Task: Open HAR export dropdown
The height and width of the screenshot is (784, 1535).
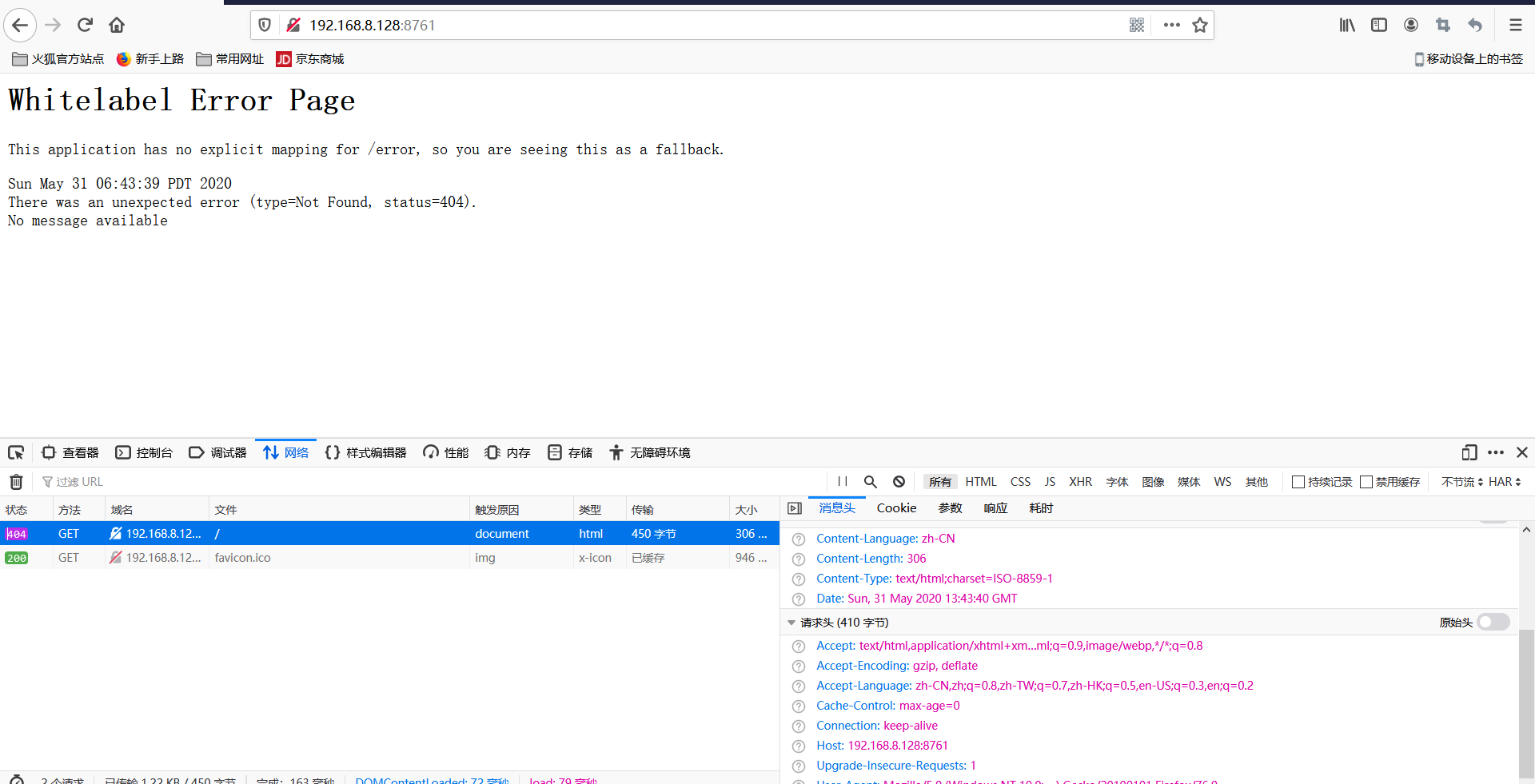Action: coord(1505,482)
